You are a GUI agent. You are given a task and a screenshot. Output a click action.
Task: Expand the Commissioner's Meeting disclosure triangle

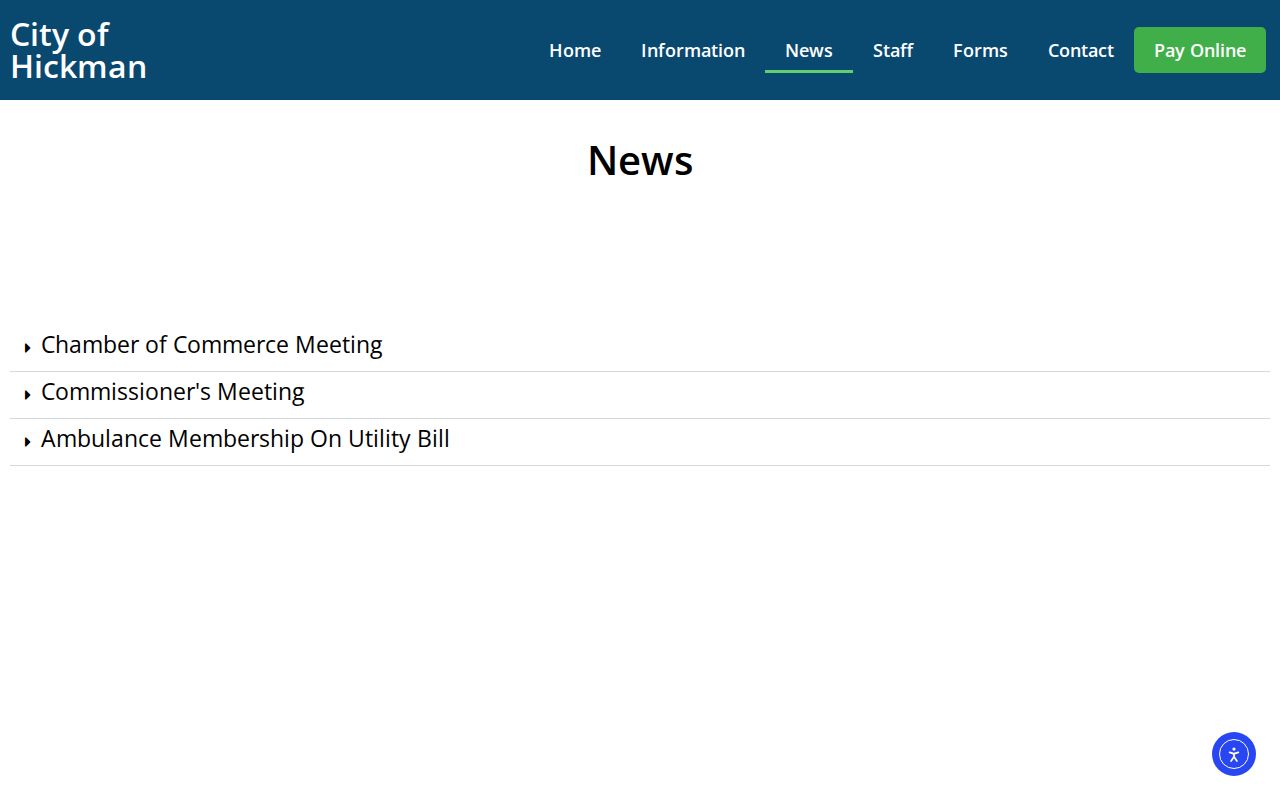(28, 394)
